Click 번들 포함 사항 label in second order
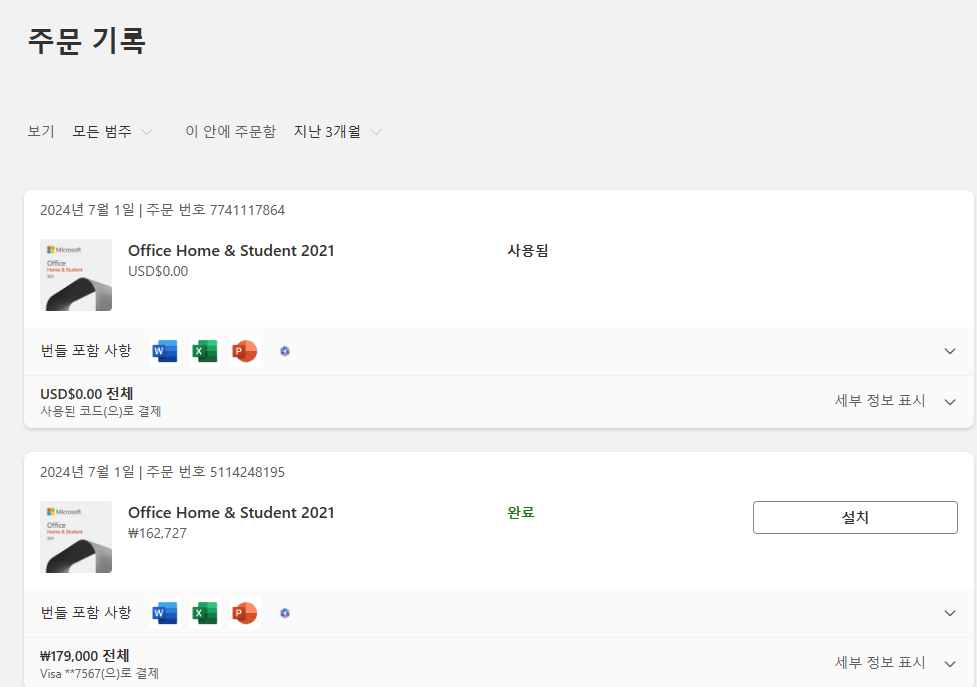This screenshot has height=687, width=977. click(x=86, y=614)
